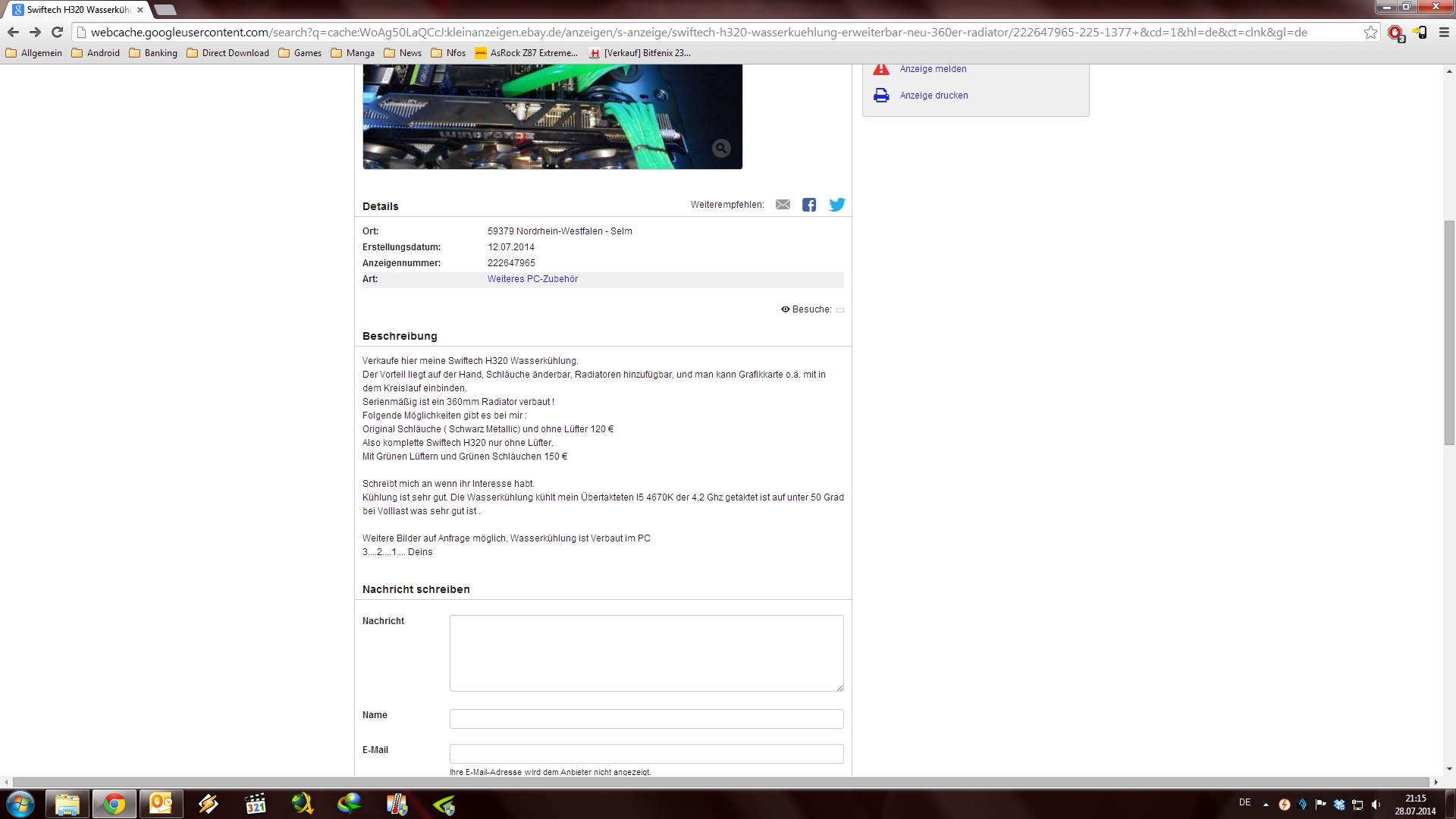Open the News bookmarks folder

[403, 53]
